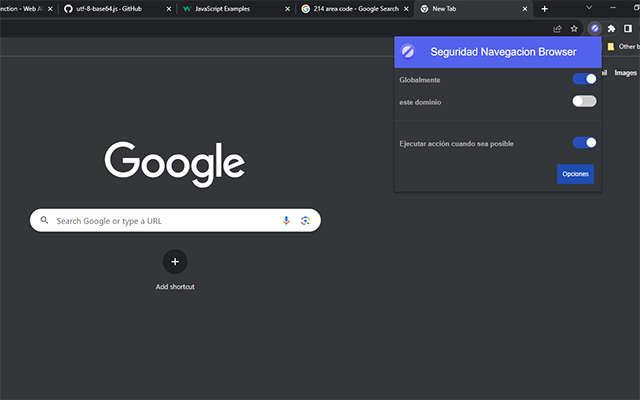
Task: Click the Seguridad Navegacion extension toolbar icon
Action: click(595, 29)
